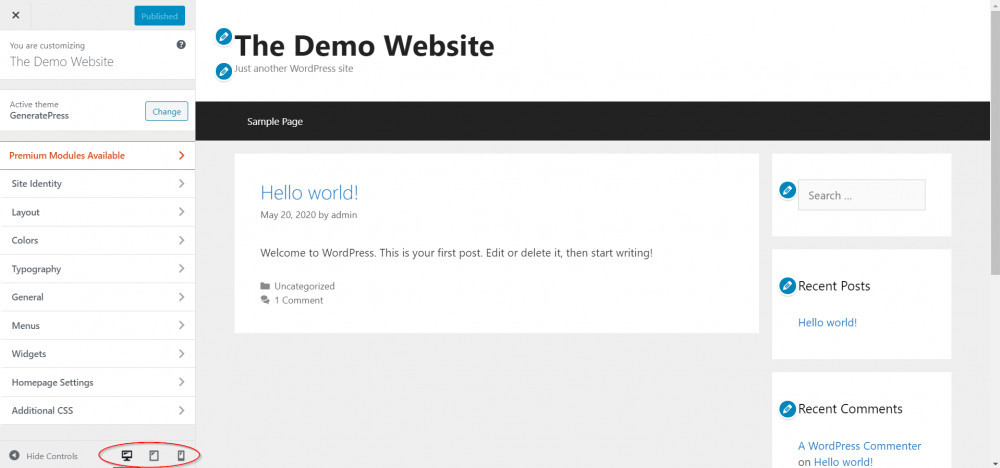Click pencil edit icon beside Search widget
The height and width of the screenshot is (468, 1000).
click(788, 189)
